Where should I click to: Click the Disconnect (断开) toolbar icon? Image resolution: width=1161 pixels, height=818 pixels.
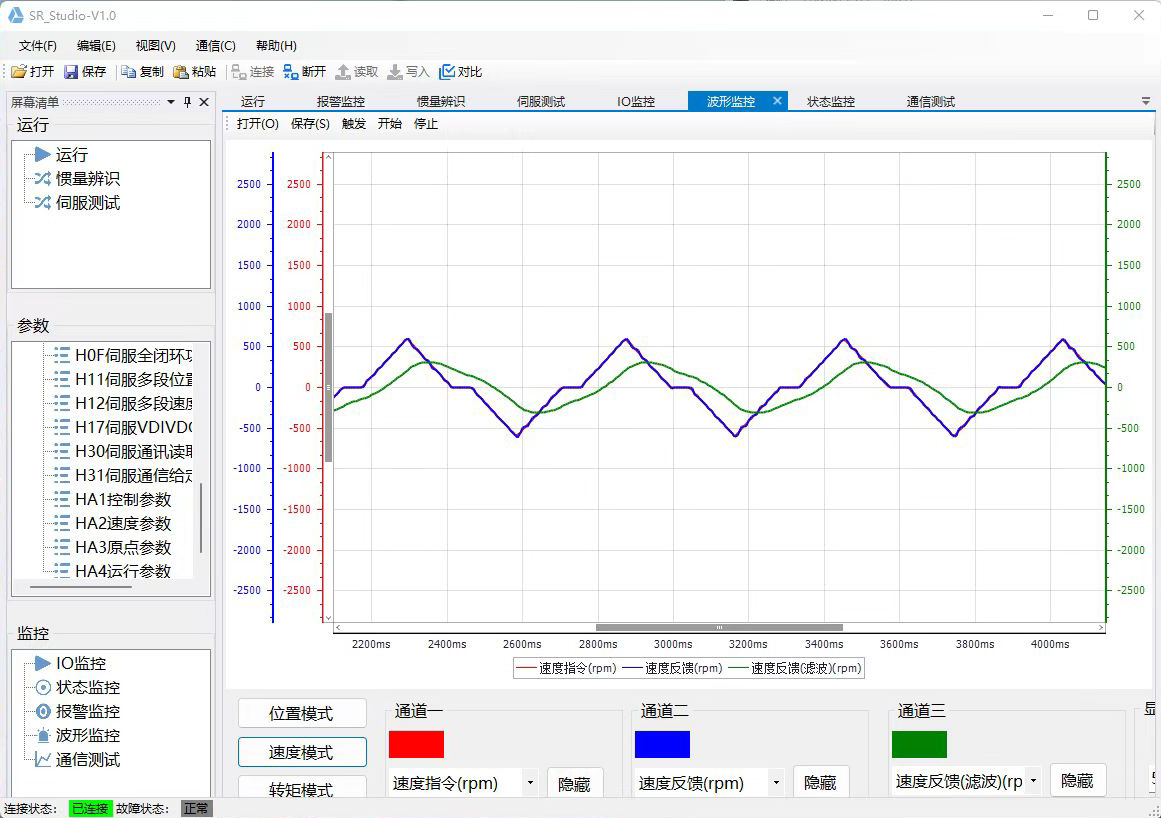pos(291,72)
